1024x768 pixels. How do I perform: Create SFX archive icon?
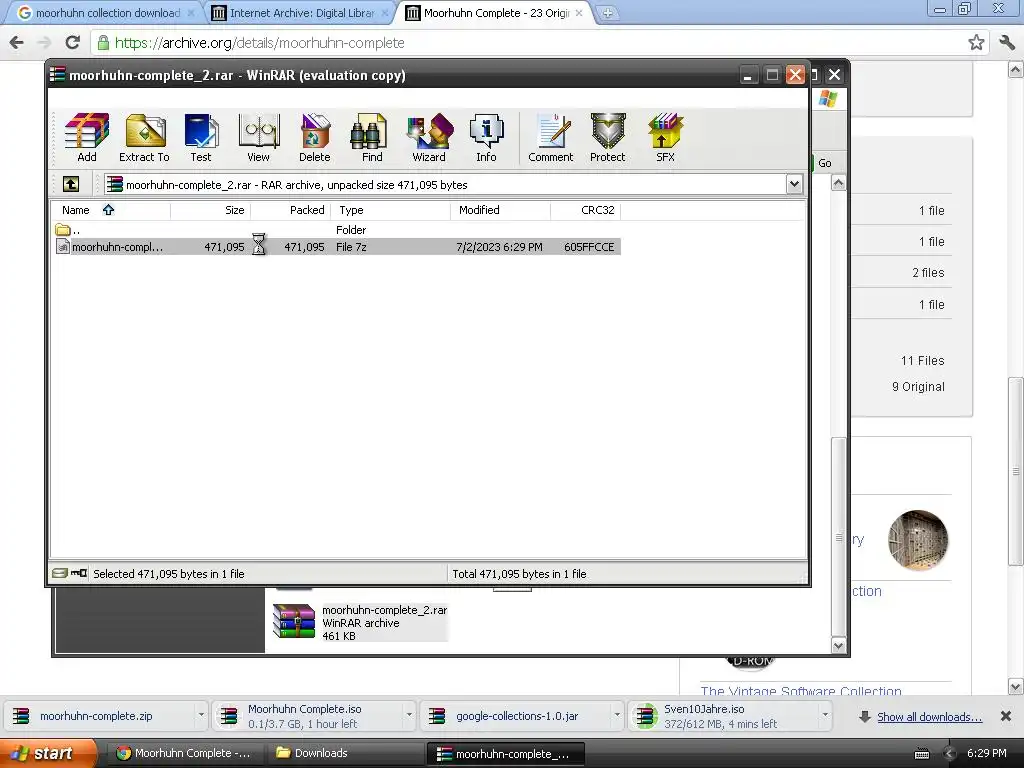tap(665, 138)
